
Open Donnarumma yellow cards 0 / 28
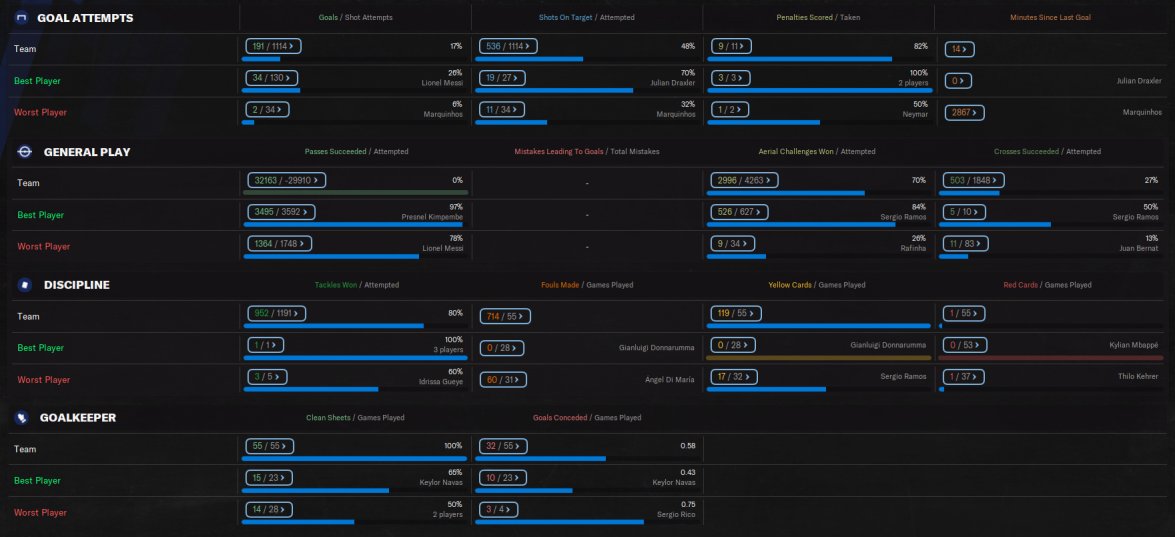pos(733,345)
